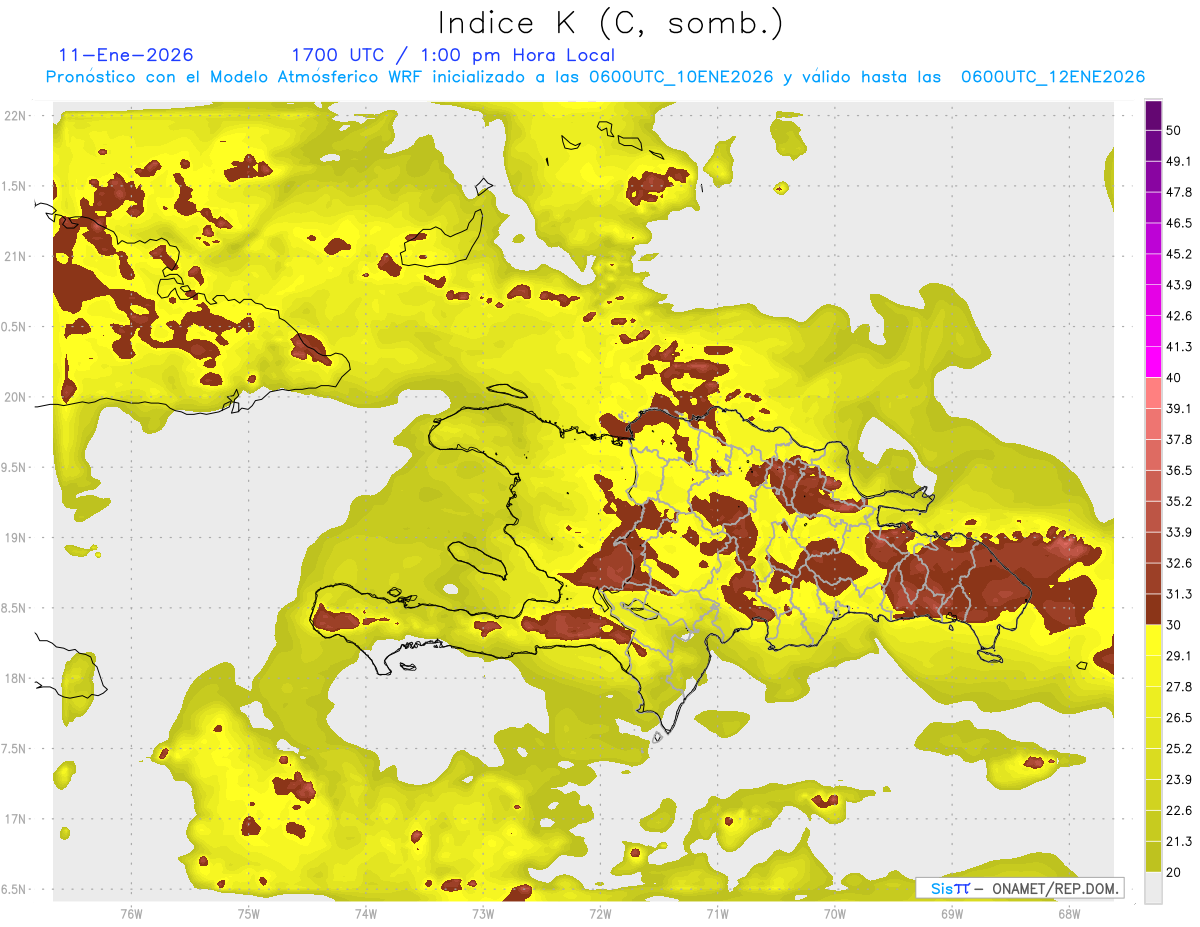1200x927 pixels.
Task: Click the '20N' latitude label
Action: click(x=15, y=398)
